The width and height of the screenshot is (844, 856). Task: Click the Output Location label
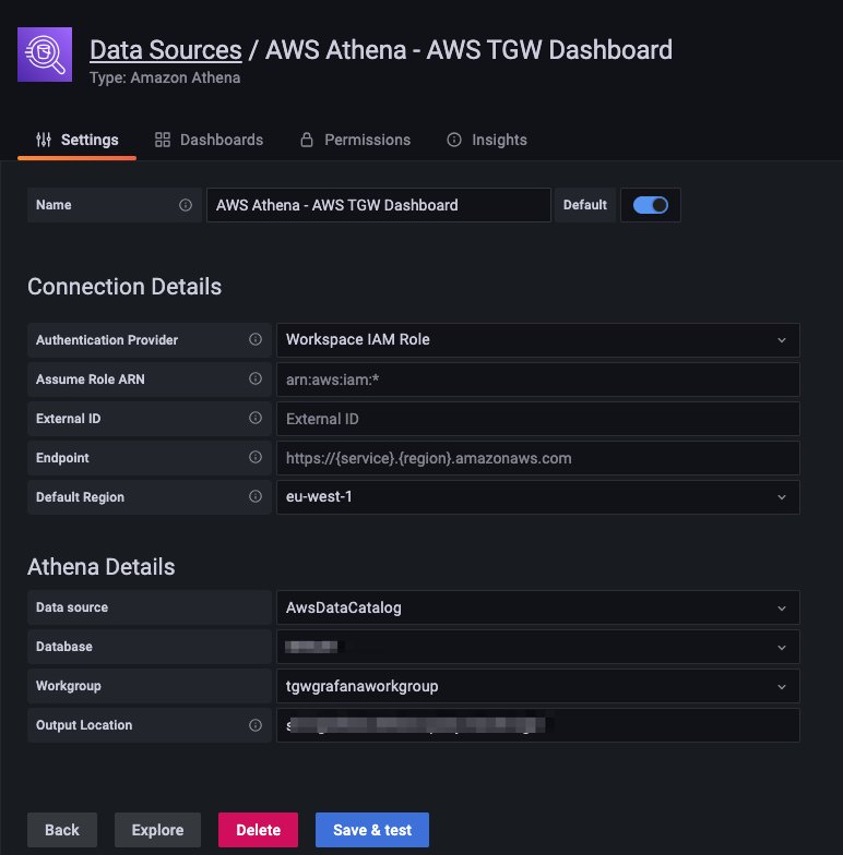tap(84, 726)
